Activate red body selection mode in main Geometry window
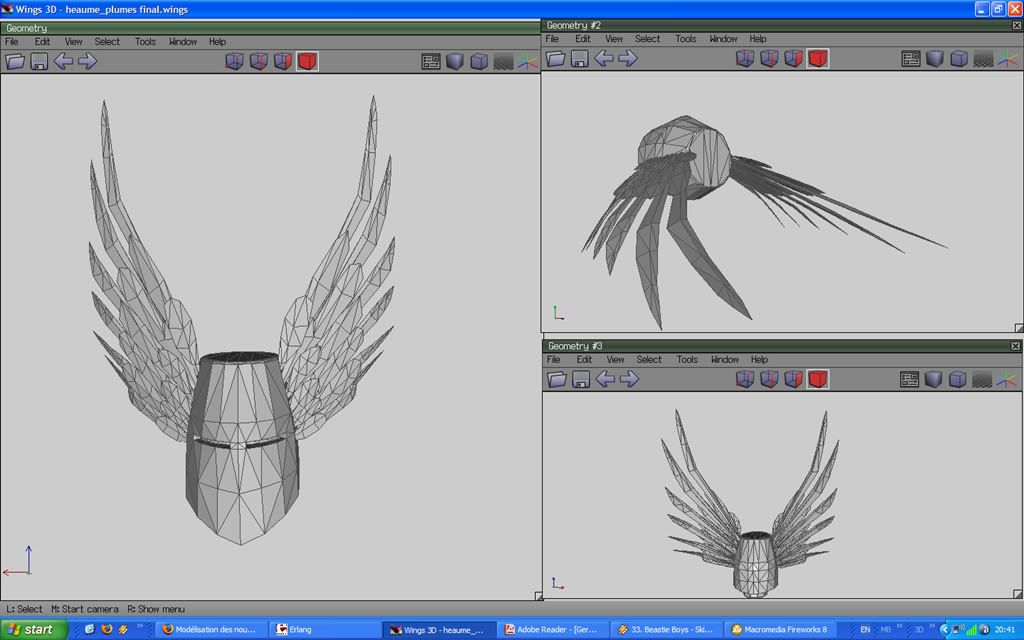The height and width of the screenshot is (640, 1024). point(307,61)
